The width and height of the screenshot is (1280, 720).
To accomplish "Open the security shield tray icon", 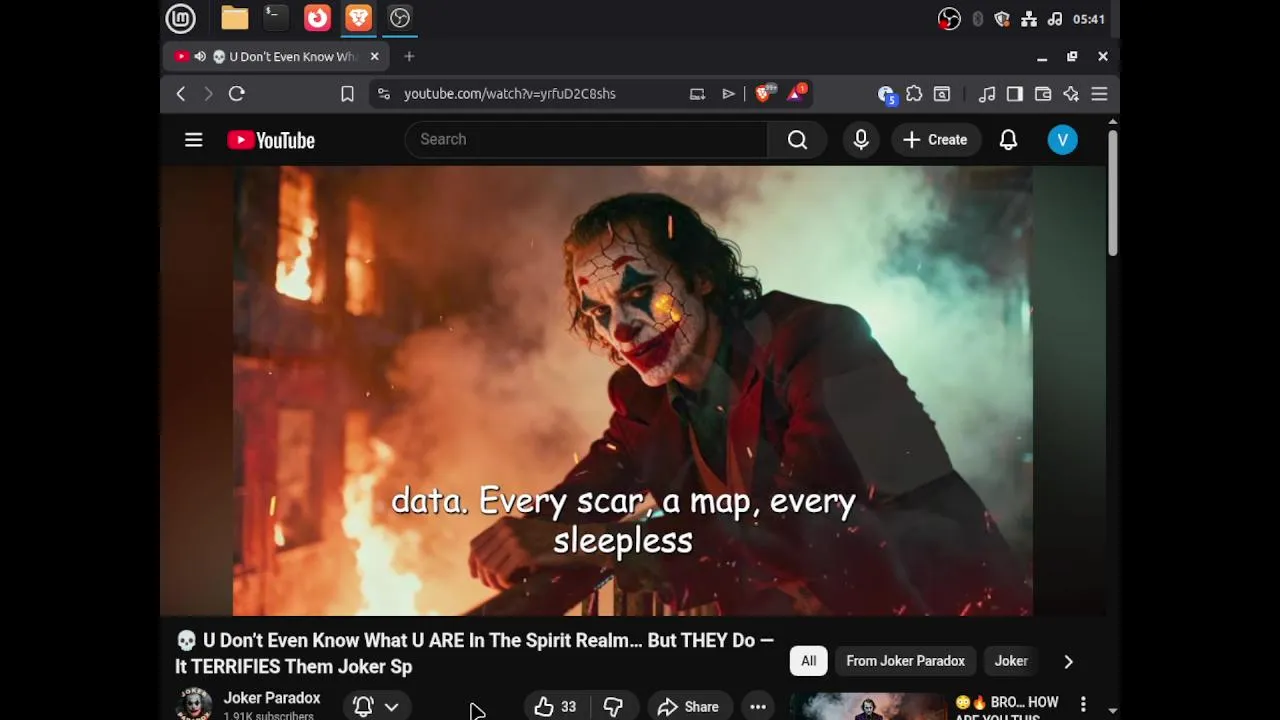I will coord(1002,19).
